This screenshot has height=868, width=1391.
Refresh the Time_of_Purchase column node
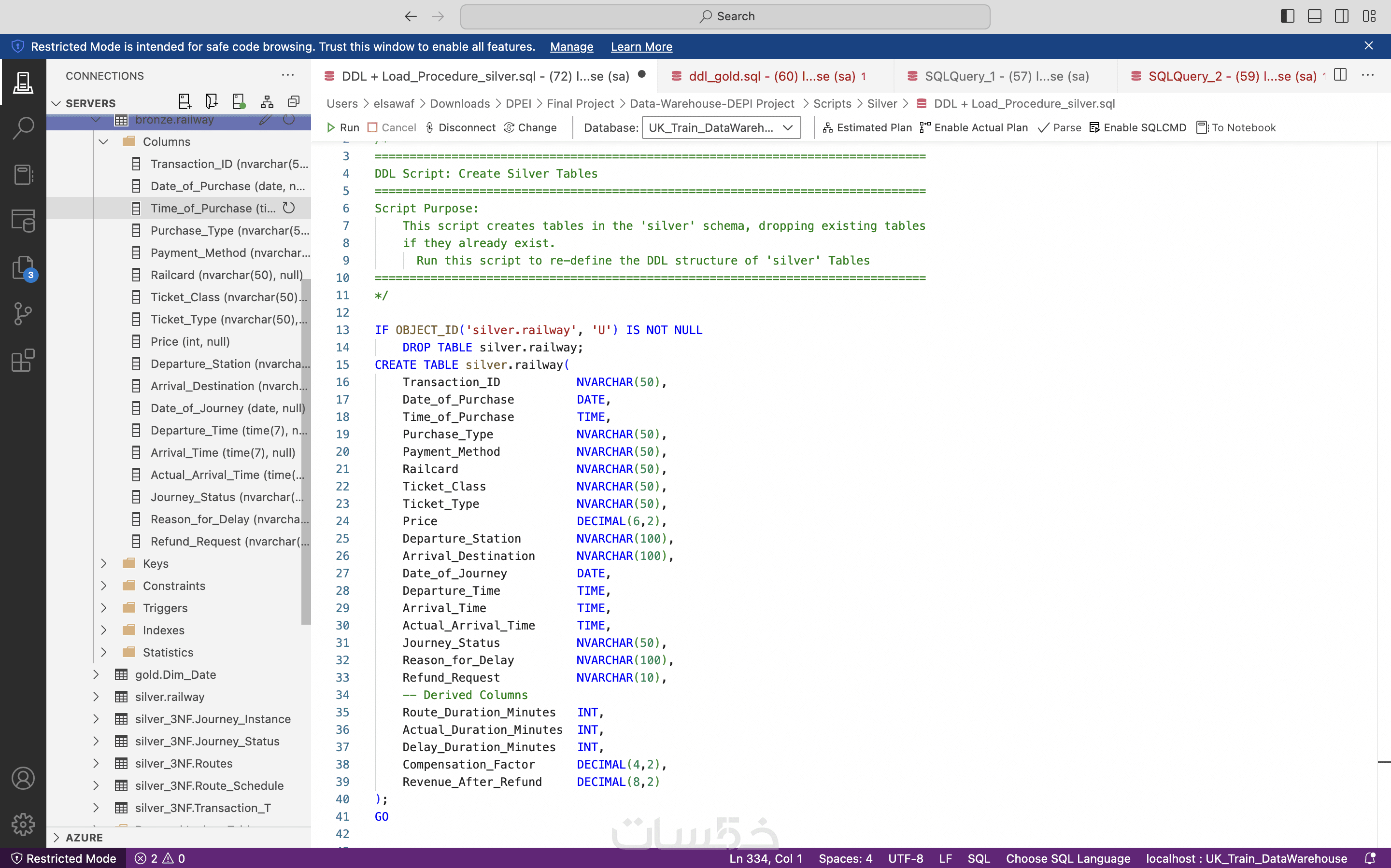tap(289, 208)
